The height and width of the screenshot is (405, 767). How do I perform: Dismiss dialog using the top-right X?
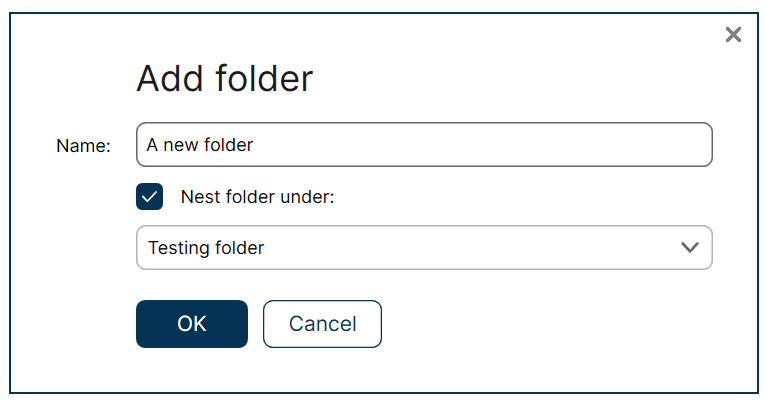pyautogui.click(x=733, y=35)
